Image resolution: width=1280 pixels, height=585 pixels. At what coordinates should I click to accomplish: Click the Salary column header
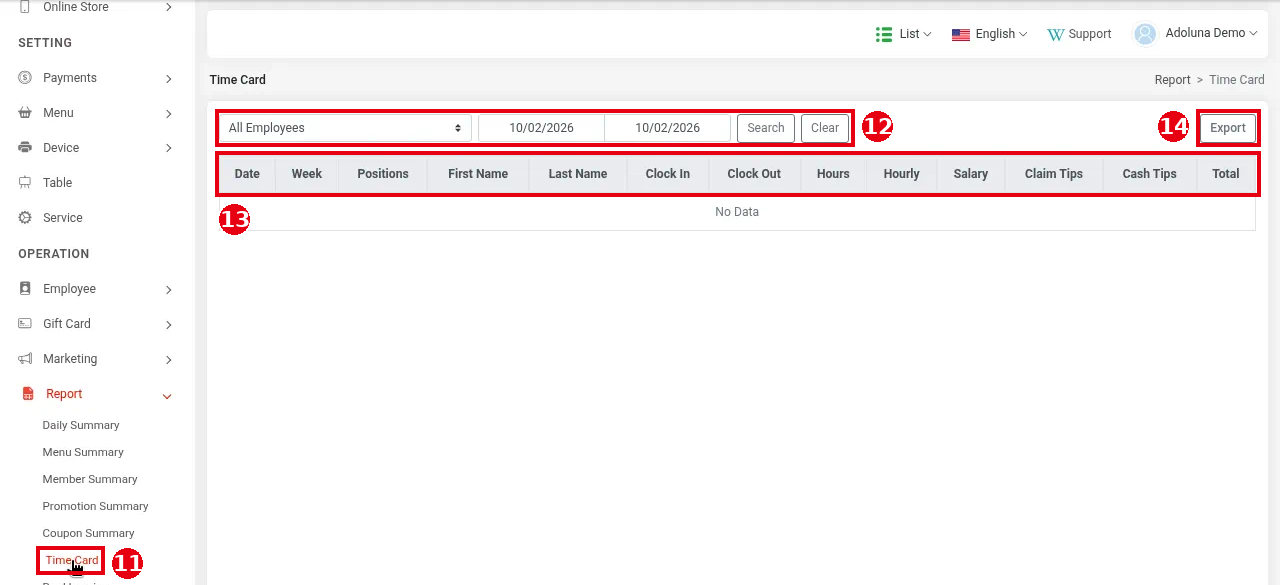pos(971,174)
